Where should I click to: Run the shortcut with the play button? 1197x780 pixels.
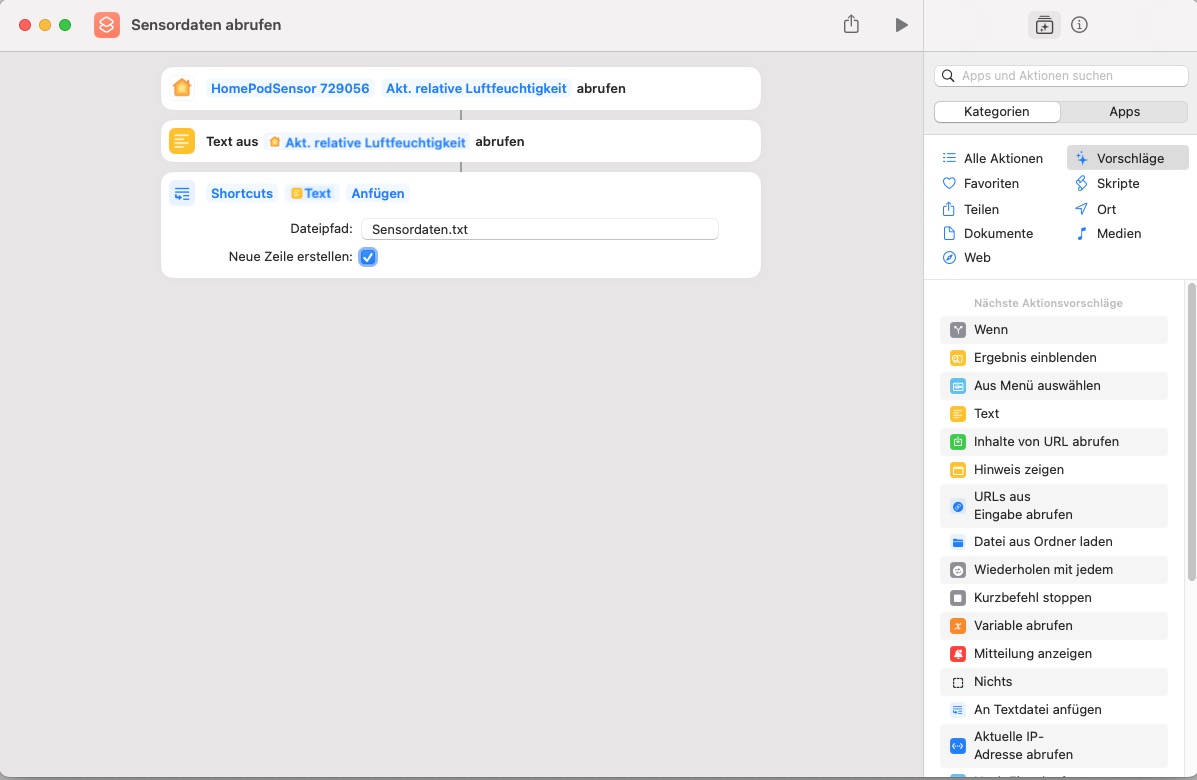point(901,25)
